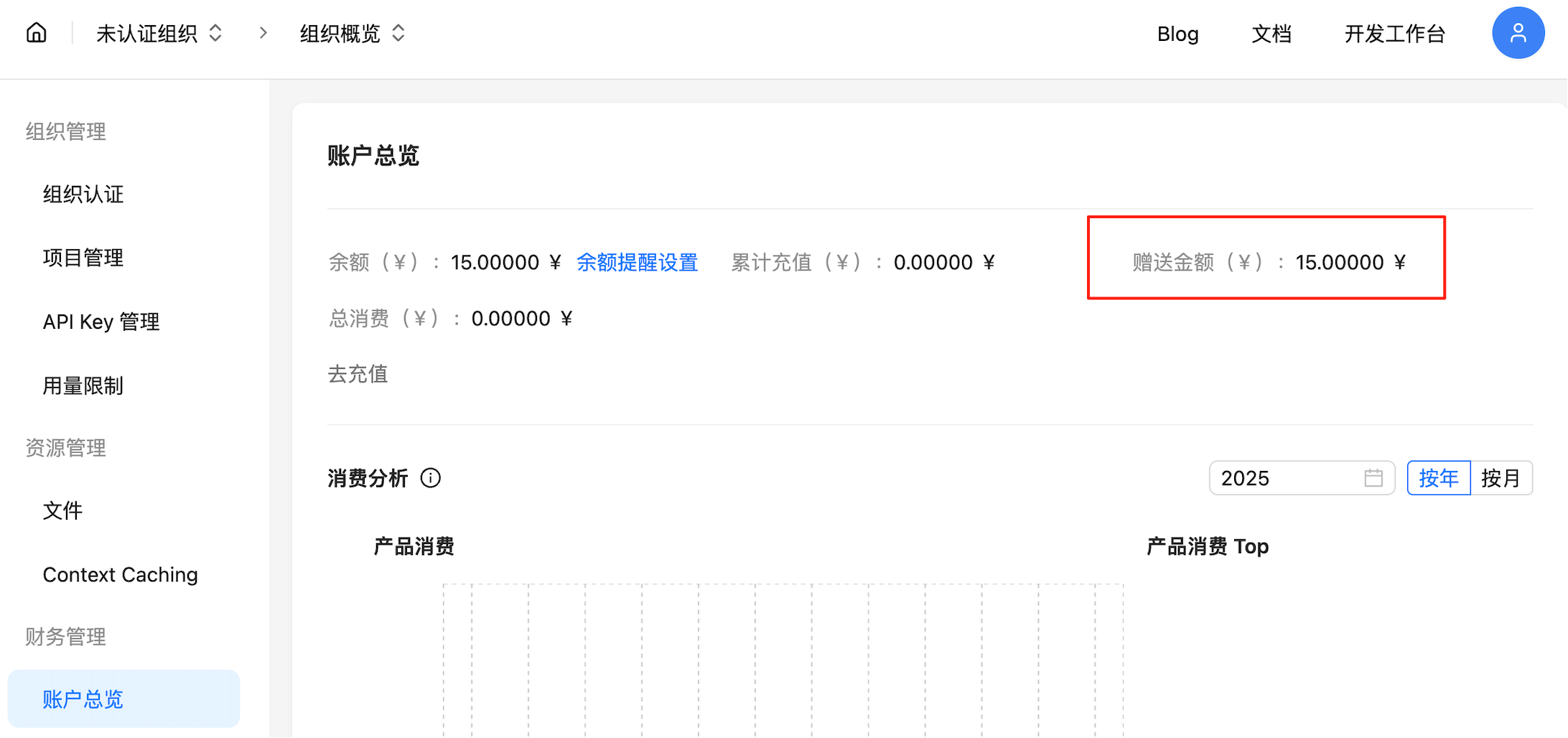Click the breadcrumb arrow separator

click(263, 33)
